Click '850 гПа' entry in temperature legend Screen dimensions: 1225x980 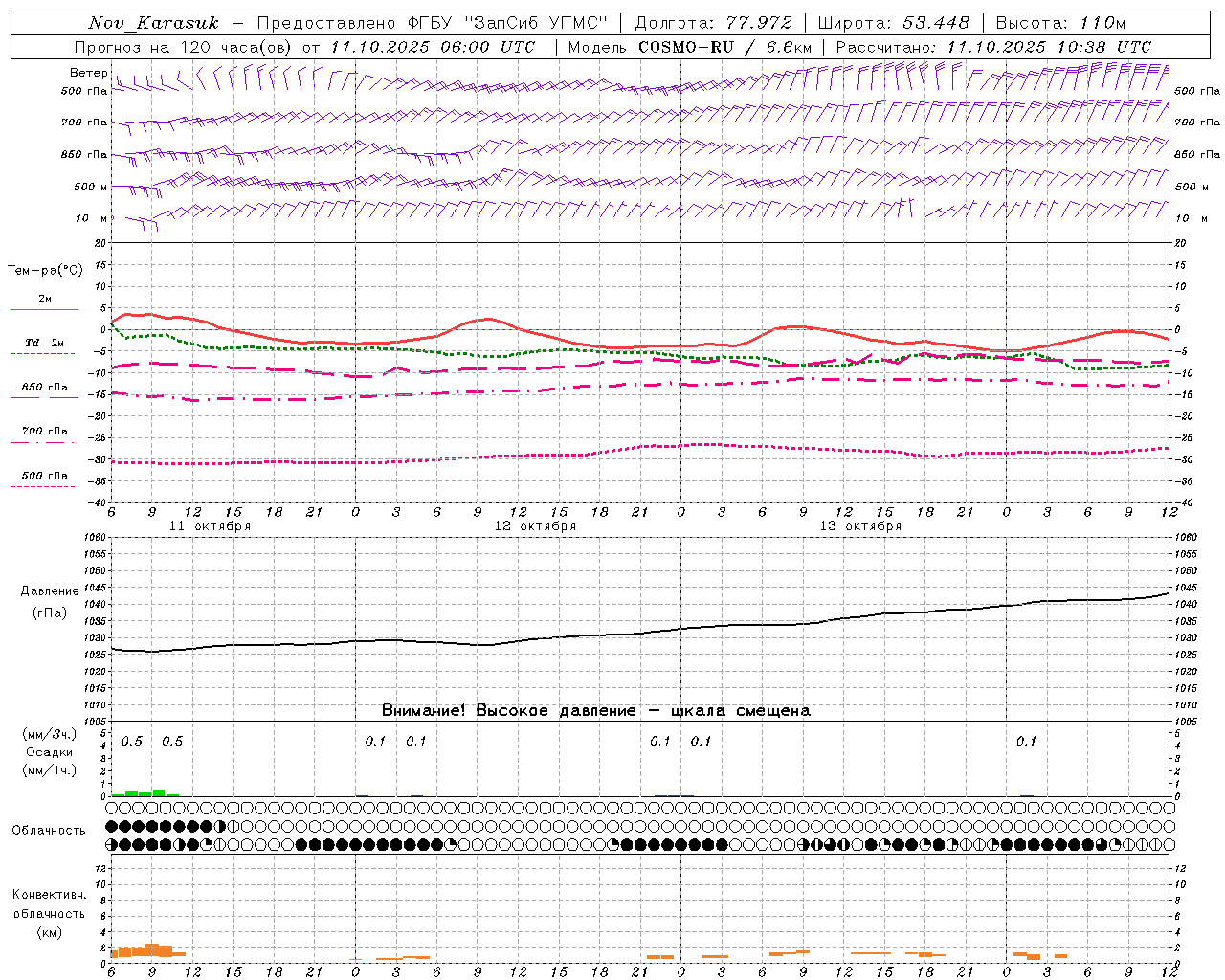coord(45,388)
